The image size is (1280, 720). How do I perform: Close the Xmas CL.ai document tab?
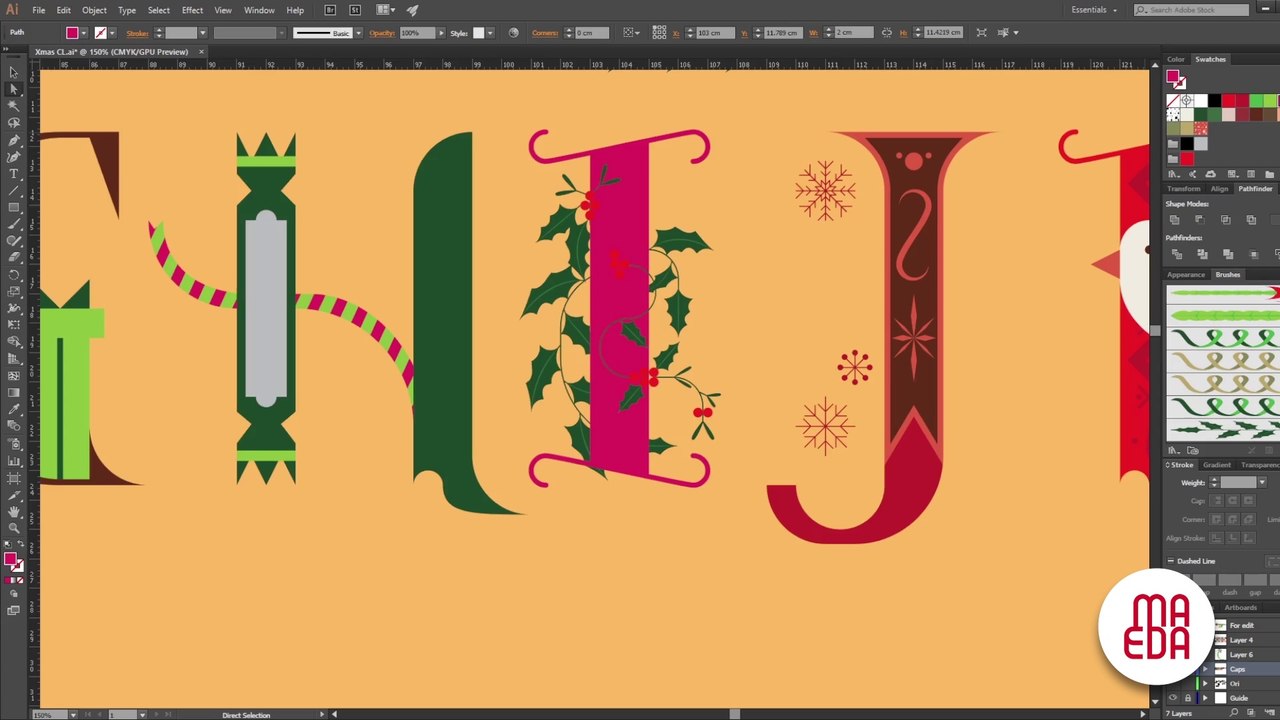200,51
